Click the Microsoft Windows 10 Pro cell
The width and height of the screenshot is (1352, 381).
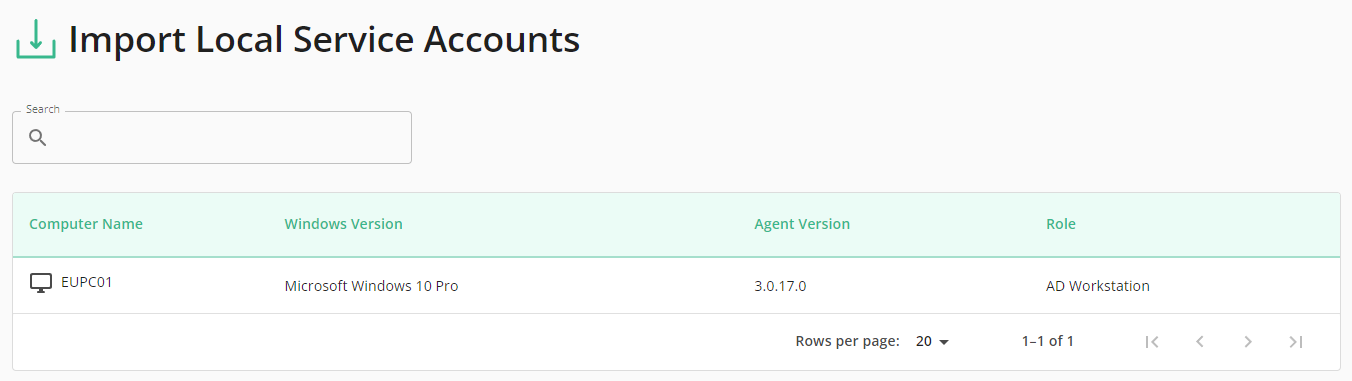371,286
